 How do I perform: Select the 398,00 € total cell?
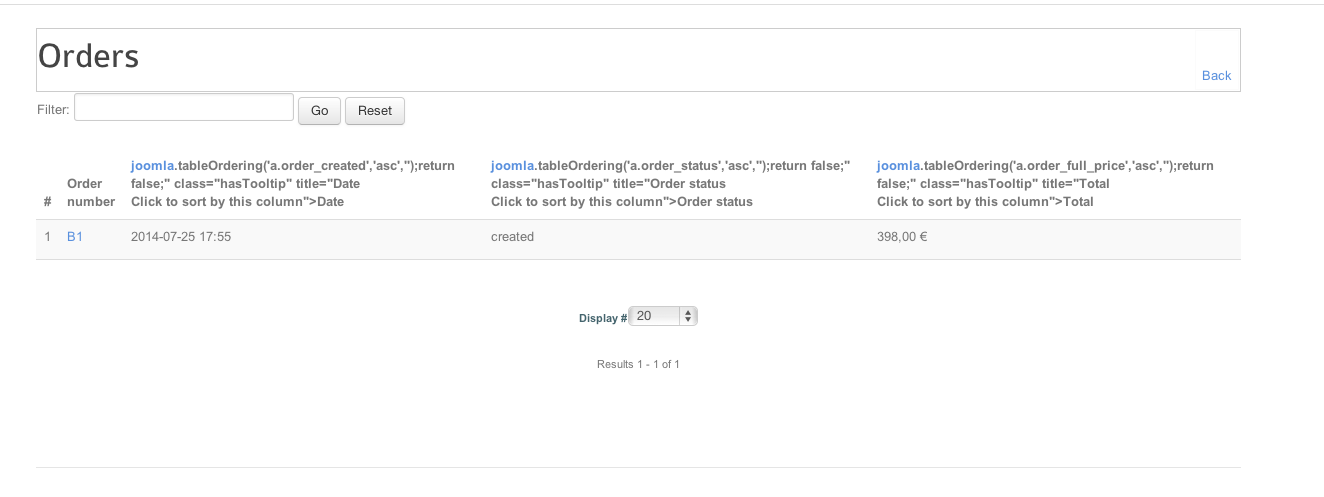click(902, 237)
